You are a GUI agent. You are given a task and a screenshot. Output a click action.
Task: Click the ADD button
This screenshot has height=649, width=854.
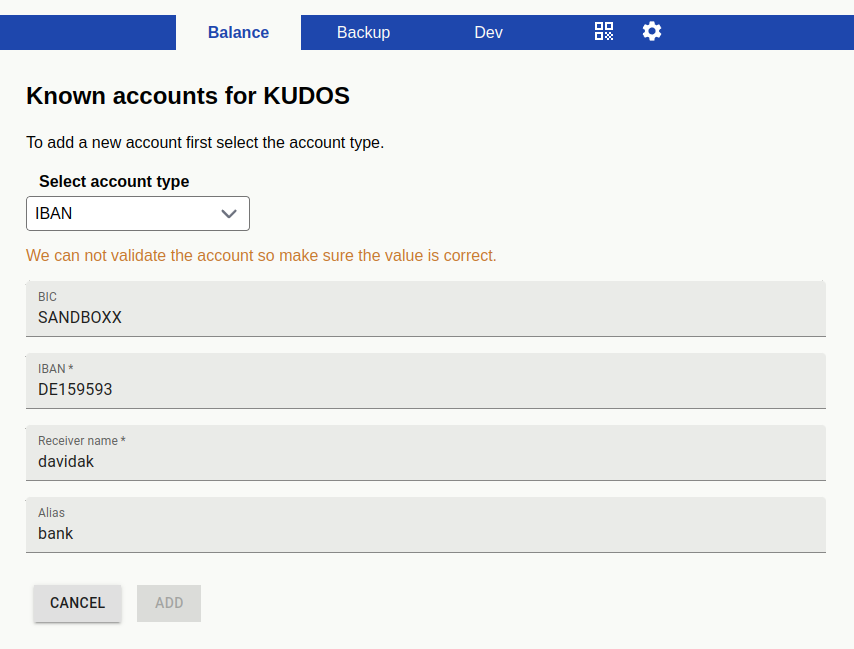click(x=169, y=603)
